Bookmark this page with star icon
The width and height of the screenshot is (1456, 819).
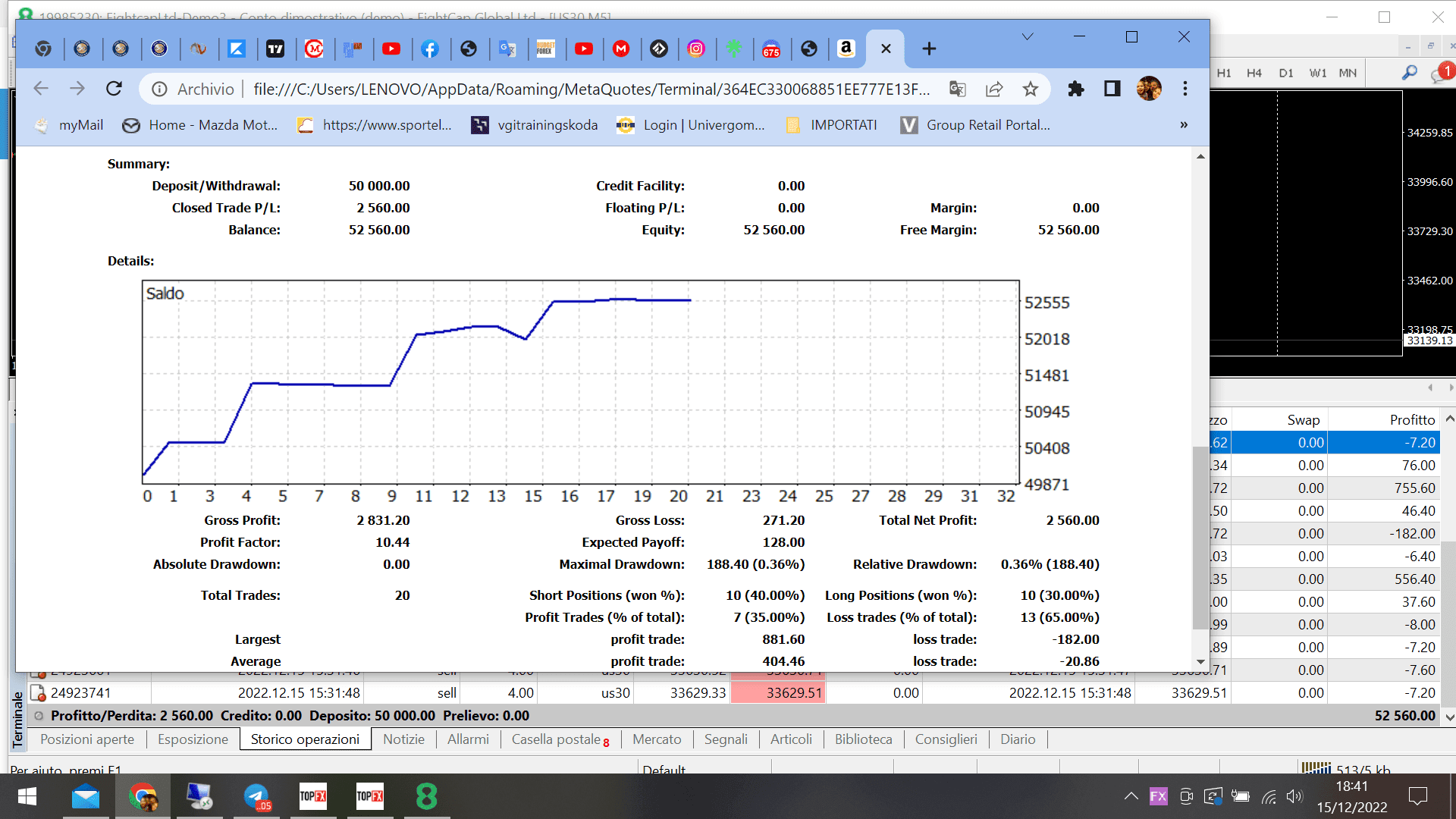pyautogui.click(x=1030, y=89)
